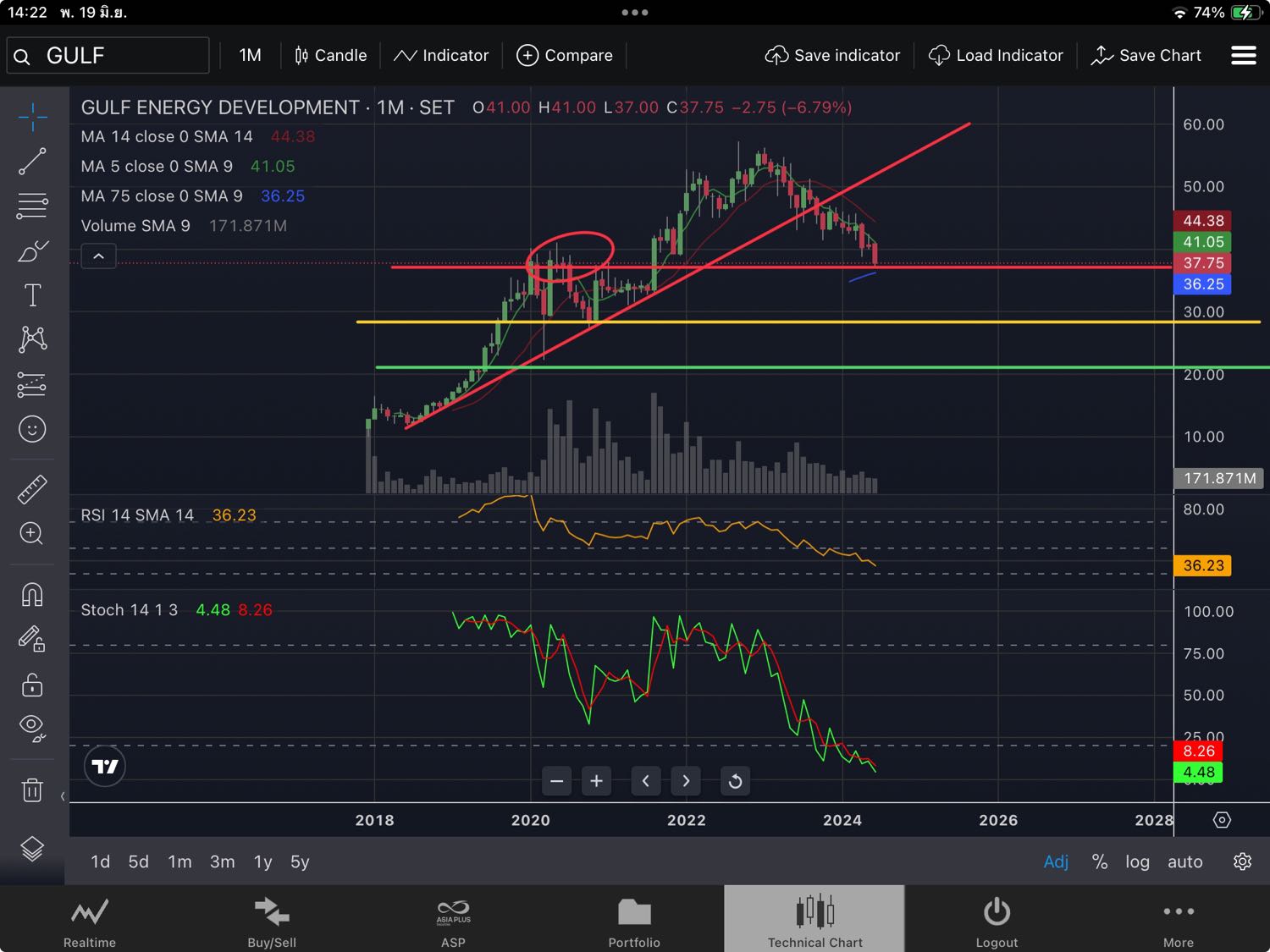
Task: Select the Technical Chart tab
Action: [814, 920]
